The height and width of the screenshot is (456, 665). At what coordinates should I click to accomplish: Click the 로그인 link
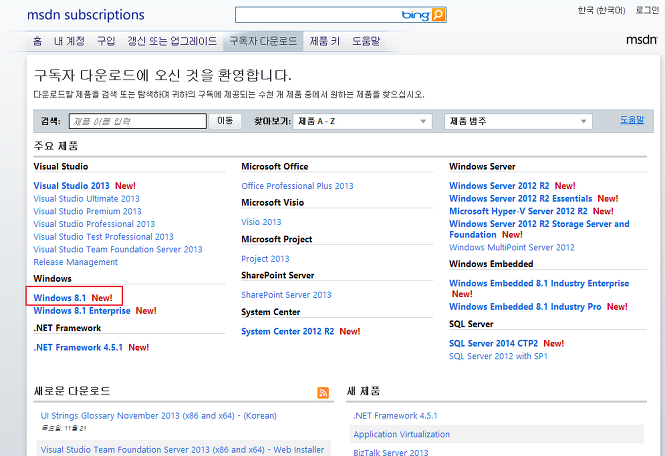(647, 10)
